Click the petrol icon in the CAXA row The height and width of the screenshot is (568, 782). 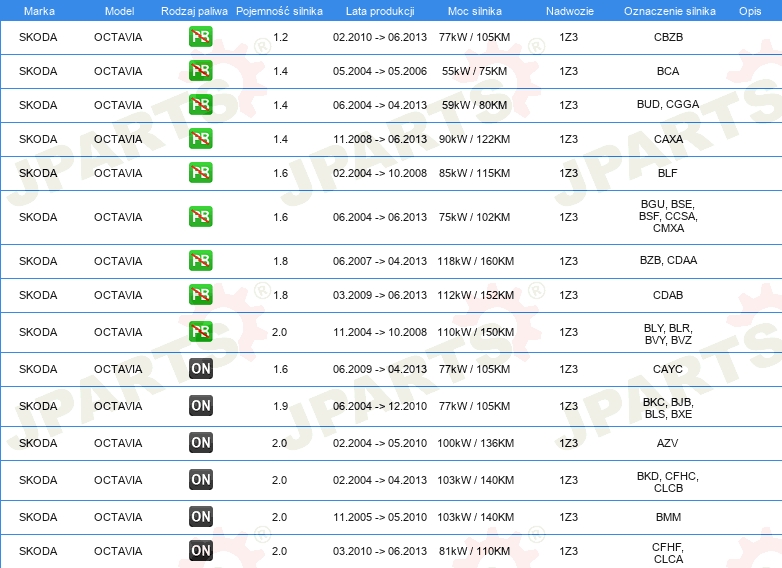click(x=200, y=139)
